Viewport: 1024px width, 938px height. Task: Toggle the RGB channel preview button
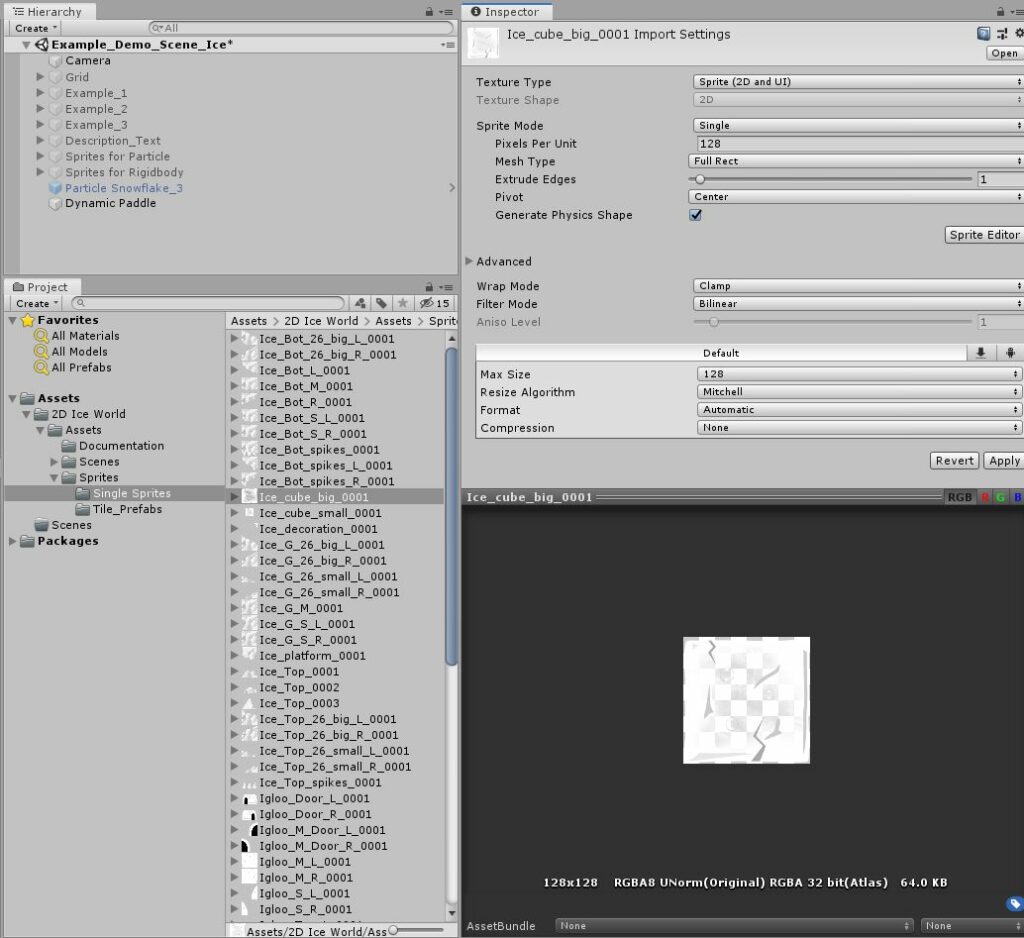pyautogui.click(x=959, y=497)
